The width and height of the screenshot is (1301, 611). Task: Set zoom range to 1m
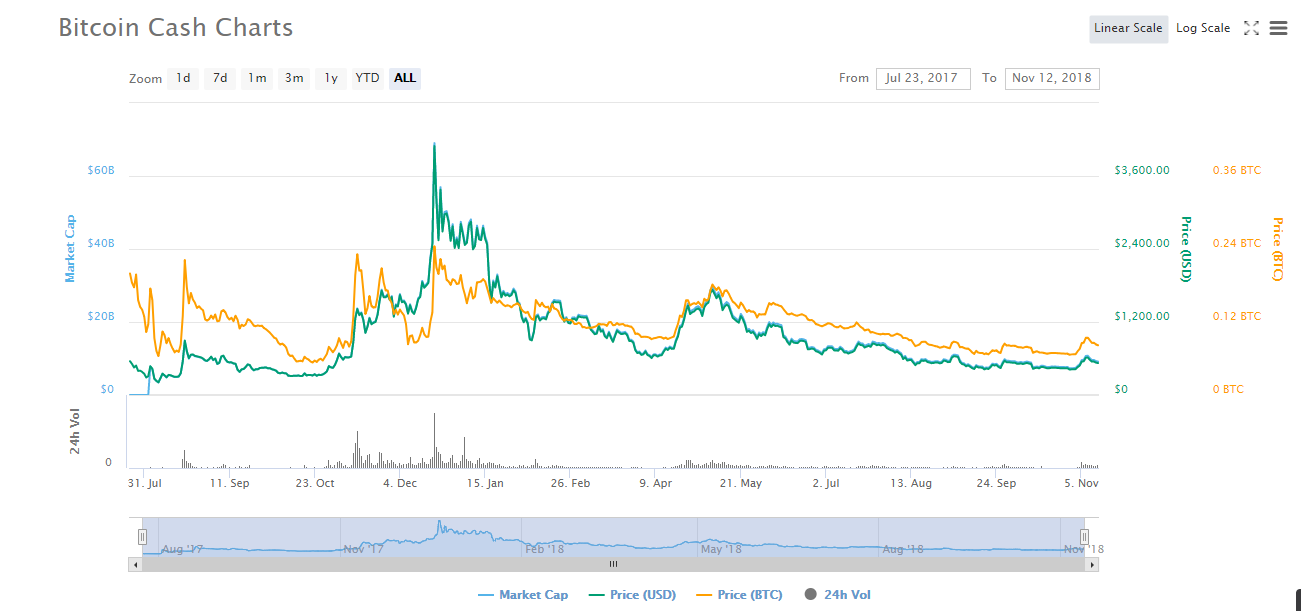[x=257, y=78]
